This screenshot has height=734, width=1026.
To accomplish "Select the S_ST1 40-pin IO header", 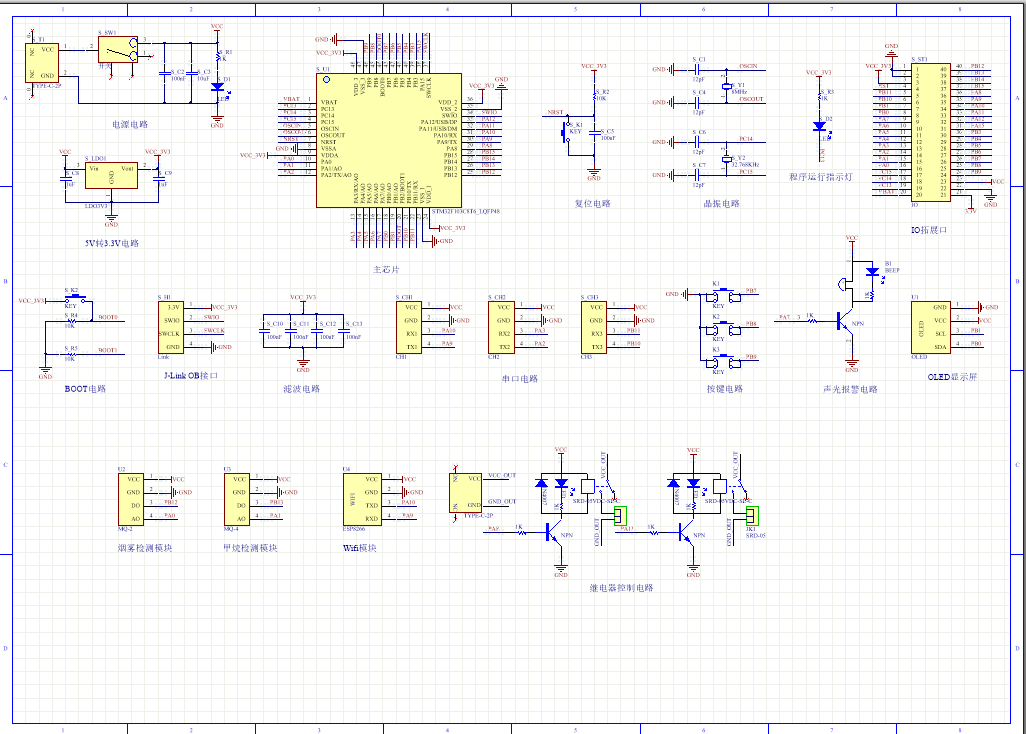I will point(930,132).
